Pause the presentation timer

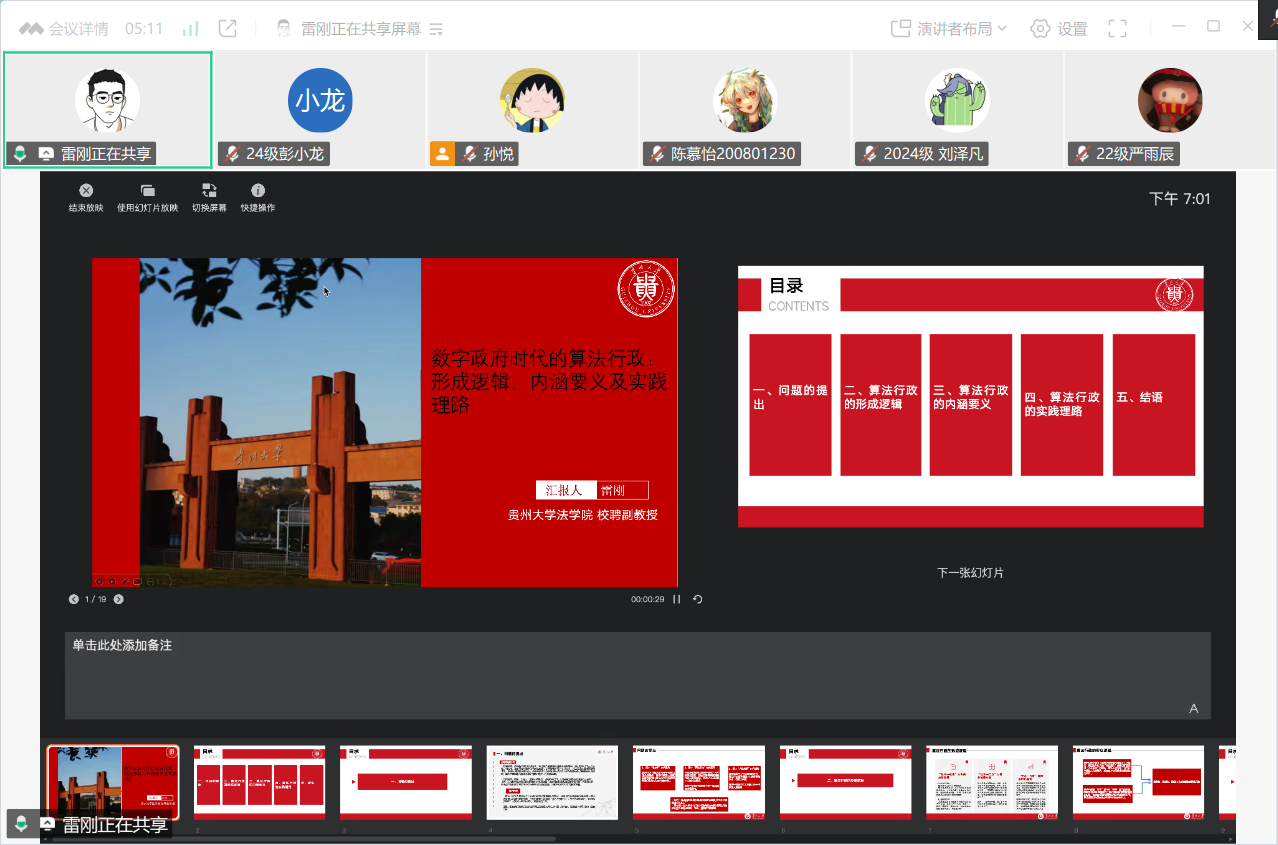click(677, 600)
